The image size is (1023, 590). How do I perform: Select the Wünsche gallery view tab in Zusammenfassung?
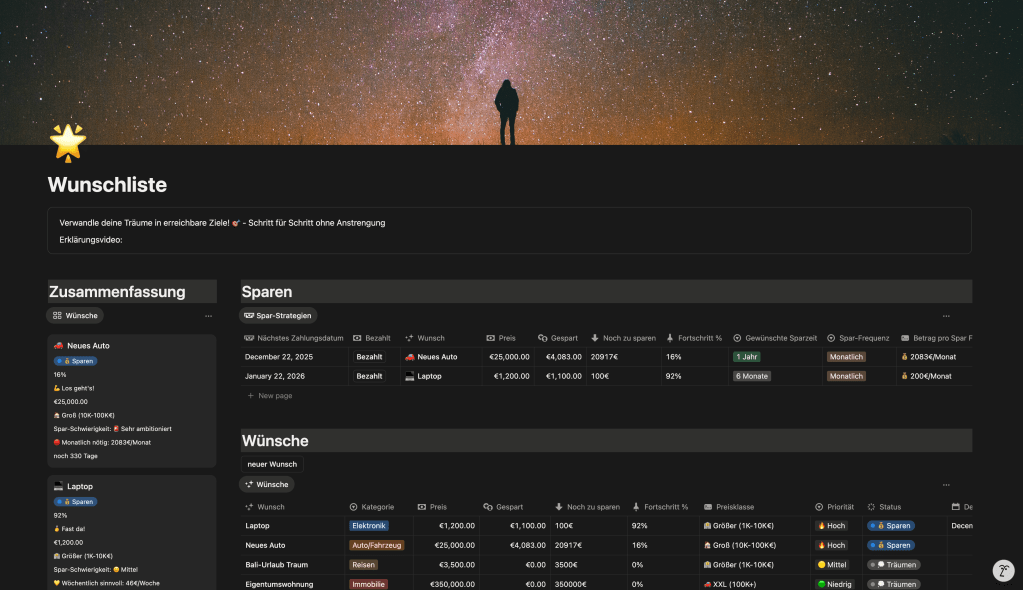(x=75, y=315)
